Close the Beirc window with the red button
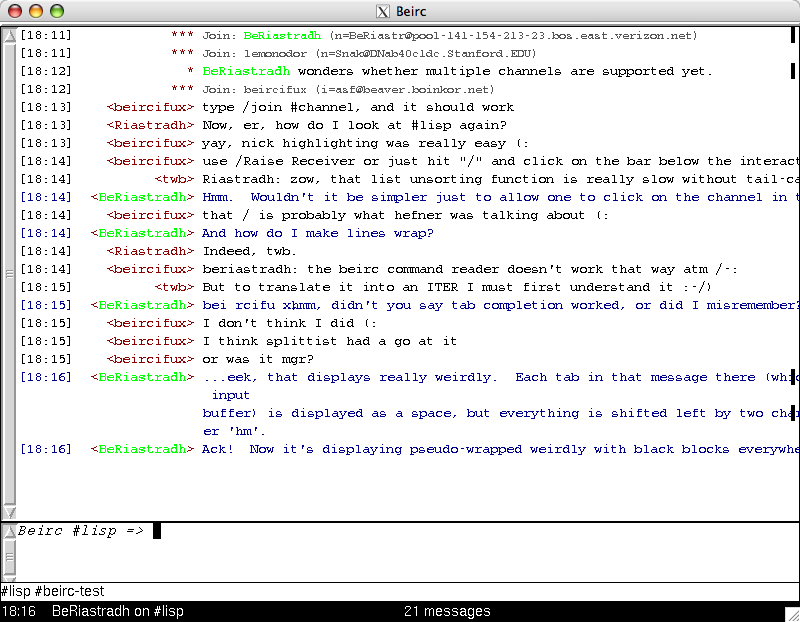Screen dimensions: 800x622 (16, 12)
